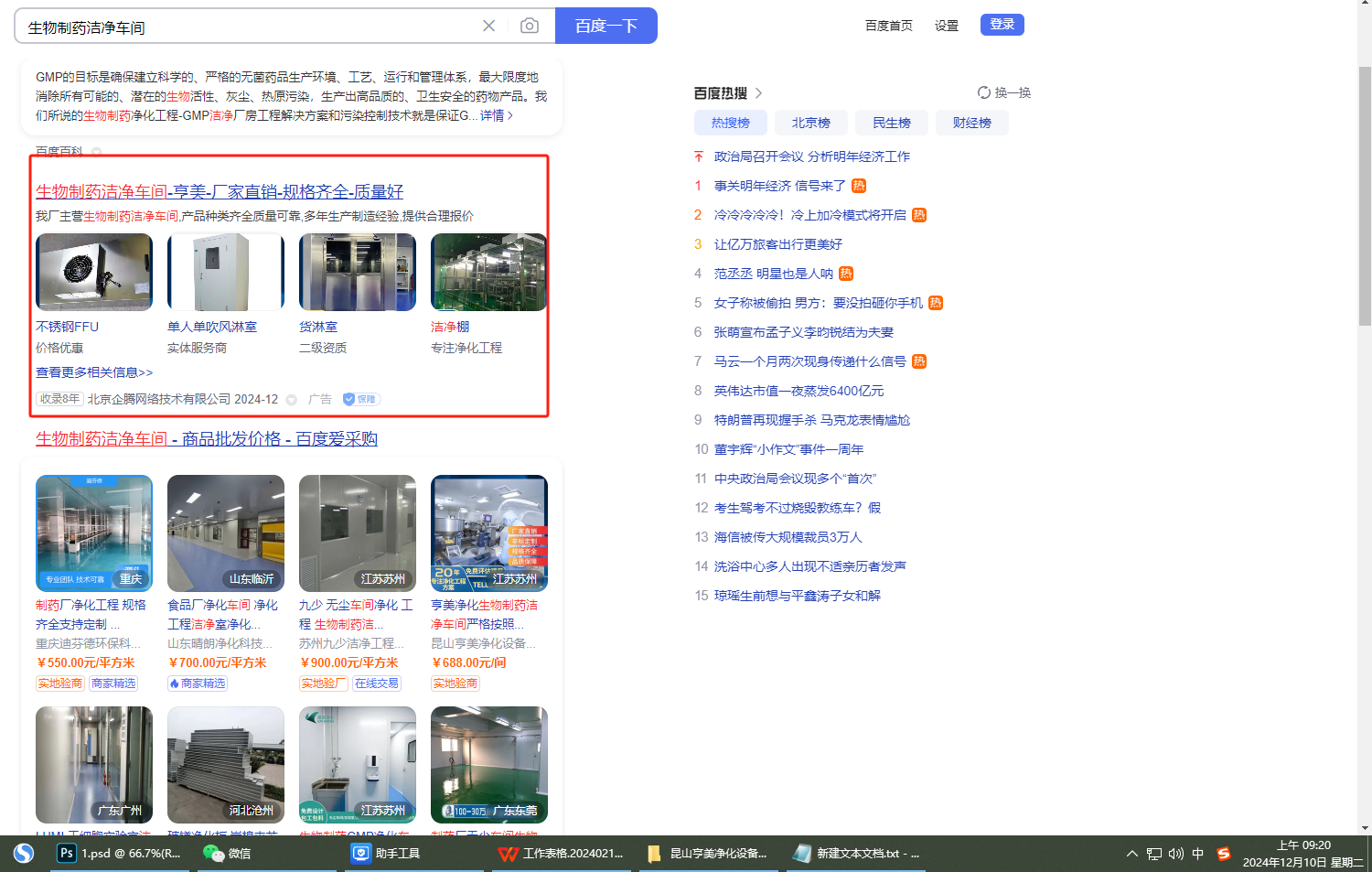Open the 百度爱采购 商品批发价格 result link

coord(207,439)
